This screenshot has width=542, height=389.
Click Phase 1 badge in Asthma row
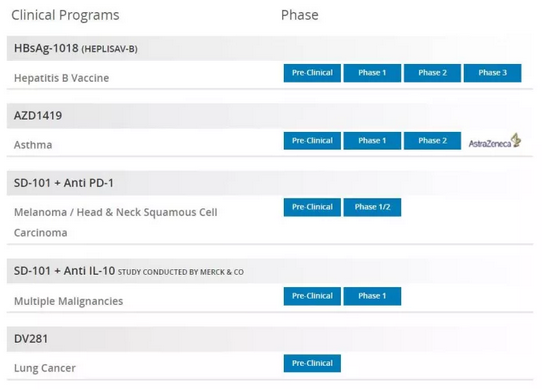(372, 141)
